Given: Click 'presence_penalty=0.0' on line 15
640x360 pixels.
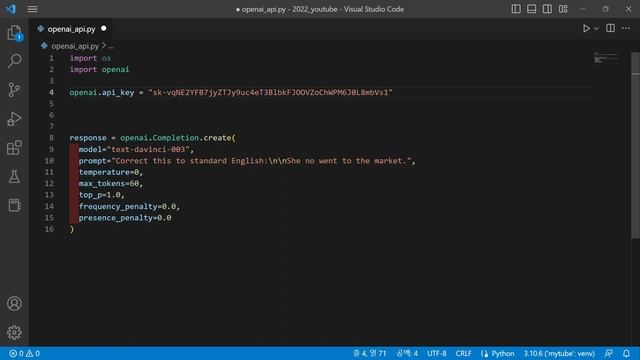Looking at the screenshot, I should [125, 218].
